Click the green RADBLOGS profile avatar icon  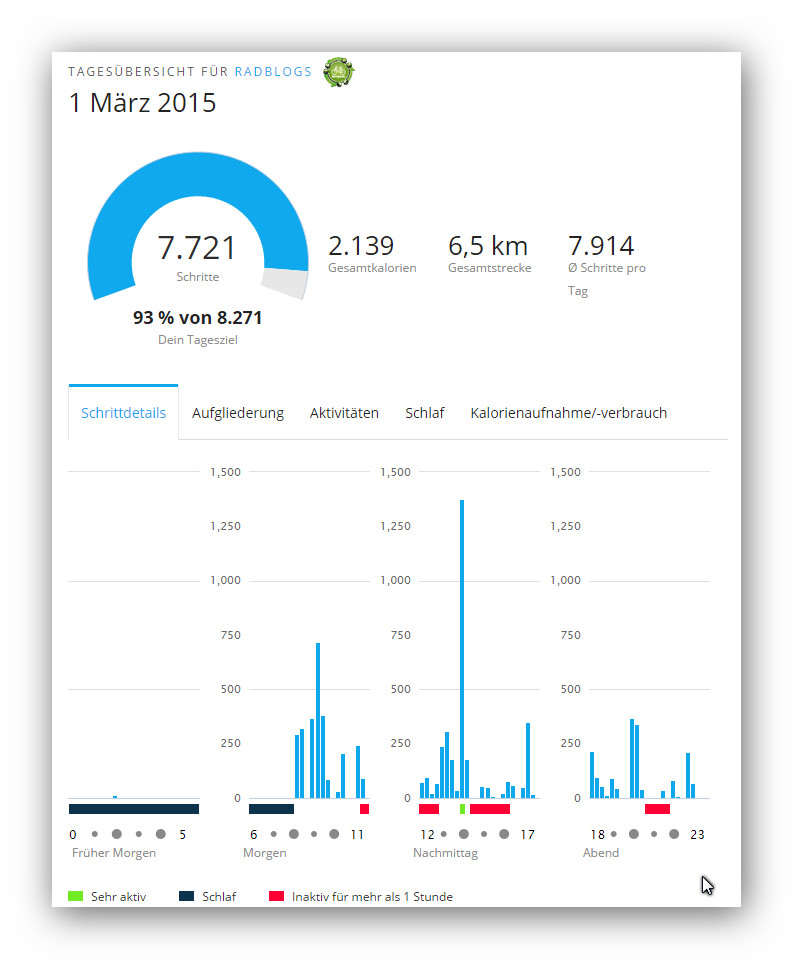click(x=339, y=72)
